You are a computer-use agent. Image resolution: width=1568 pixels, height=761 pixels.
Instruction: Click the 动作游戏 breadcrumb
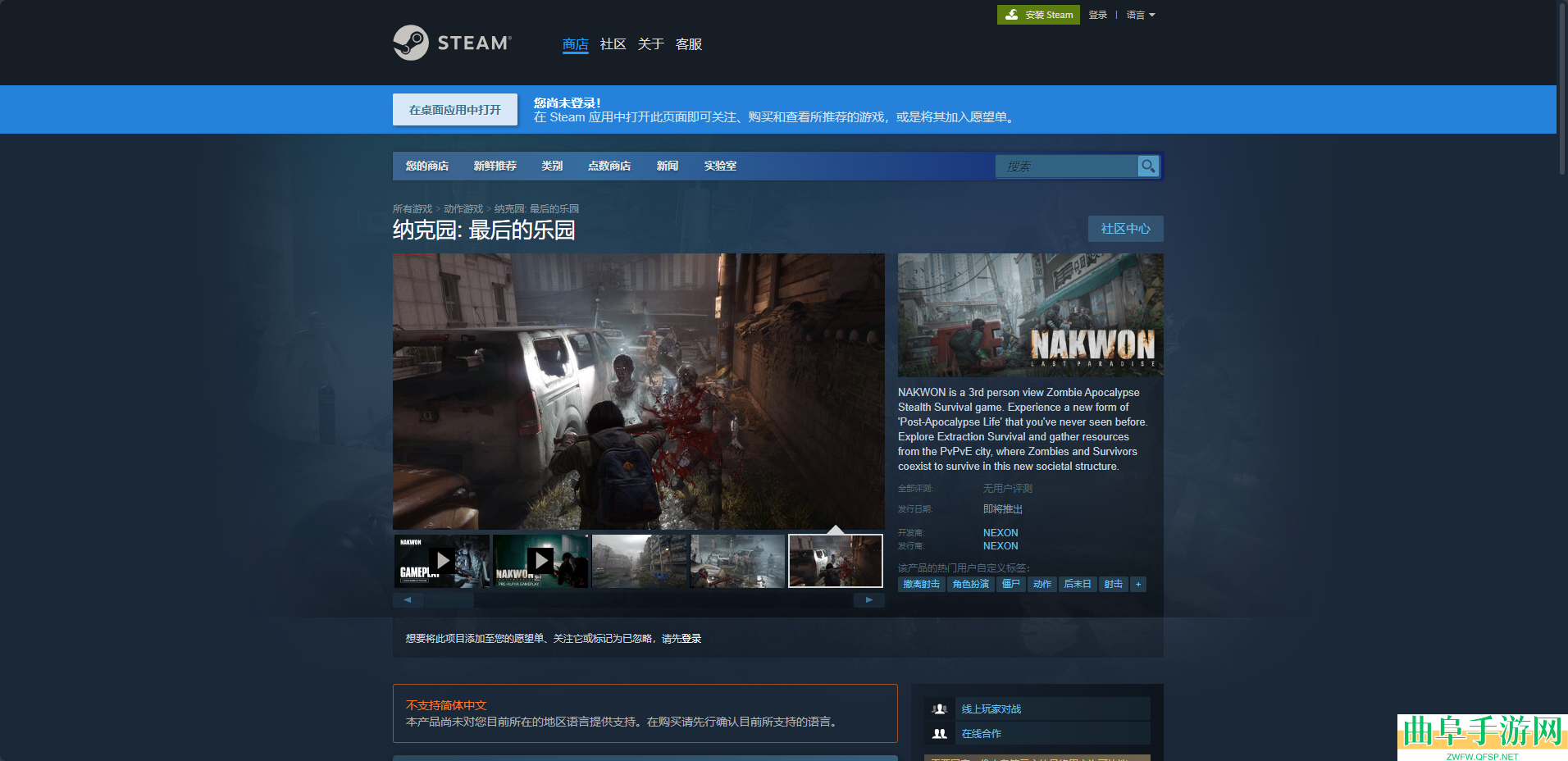[463, 209]
